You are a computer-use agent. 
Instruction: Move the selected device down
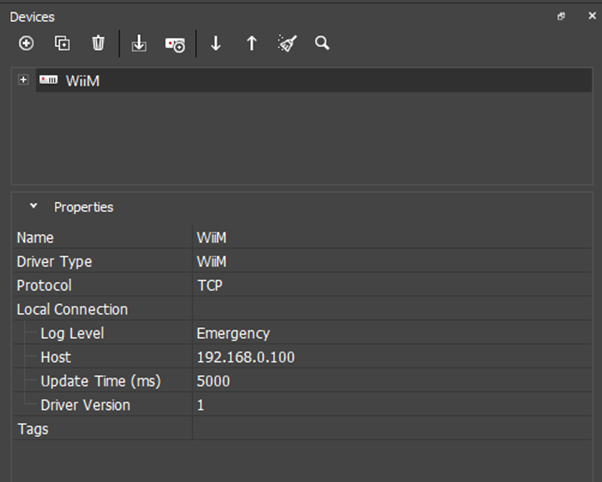click(216, 43)
